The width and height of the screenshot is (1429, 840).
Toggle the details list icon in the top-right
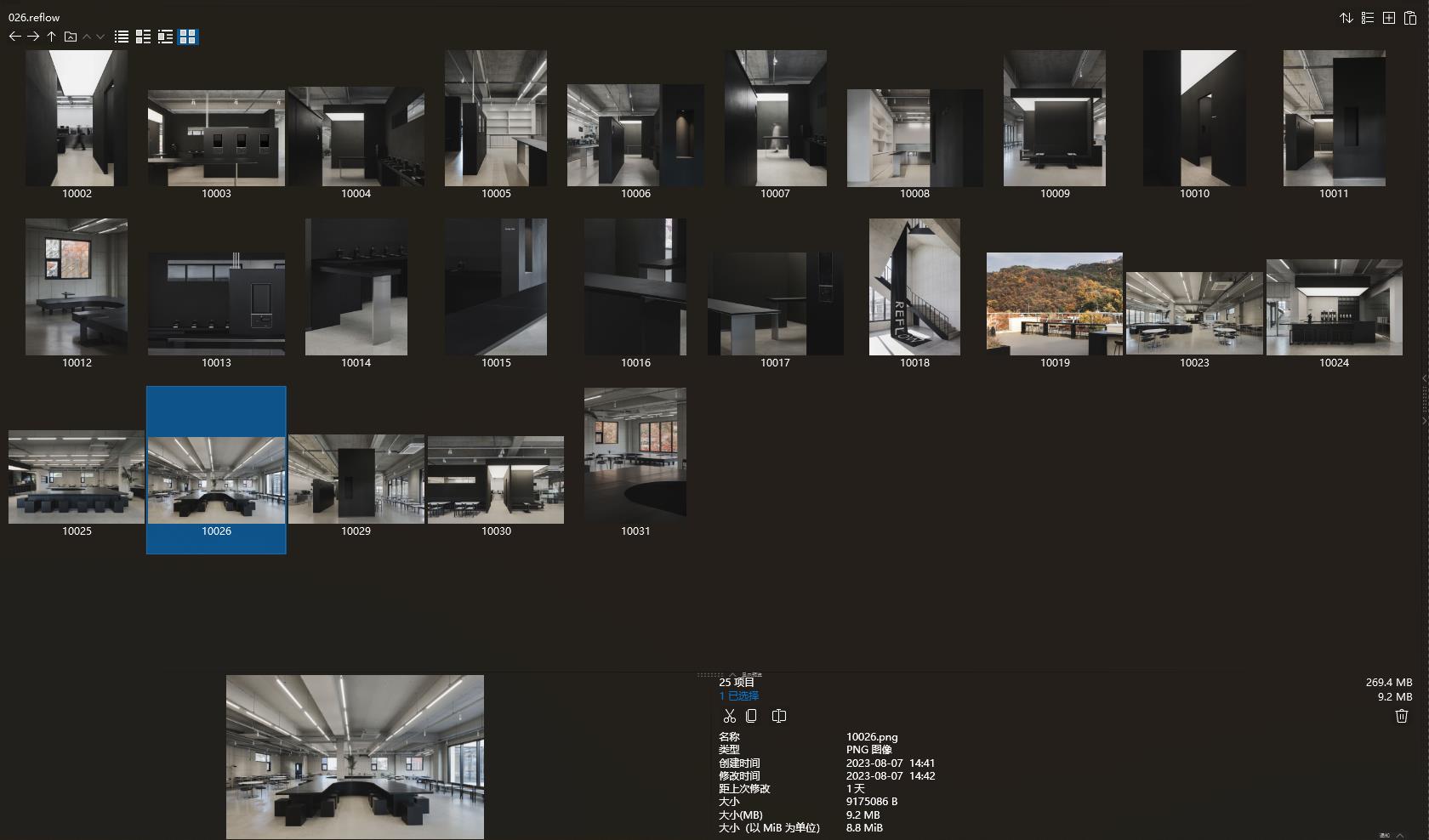1368,18
